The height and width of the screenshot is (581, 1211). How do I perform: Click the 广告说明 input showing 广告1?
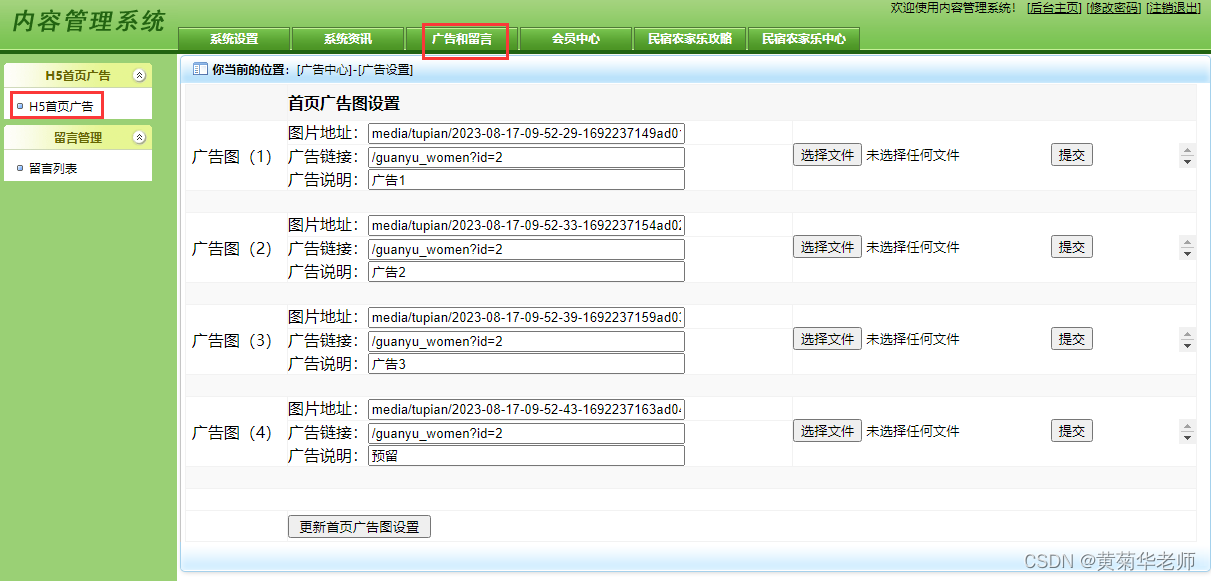coord(525,179)
